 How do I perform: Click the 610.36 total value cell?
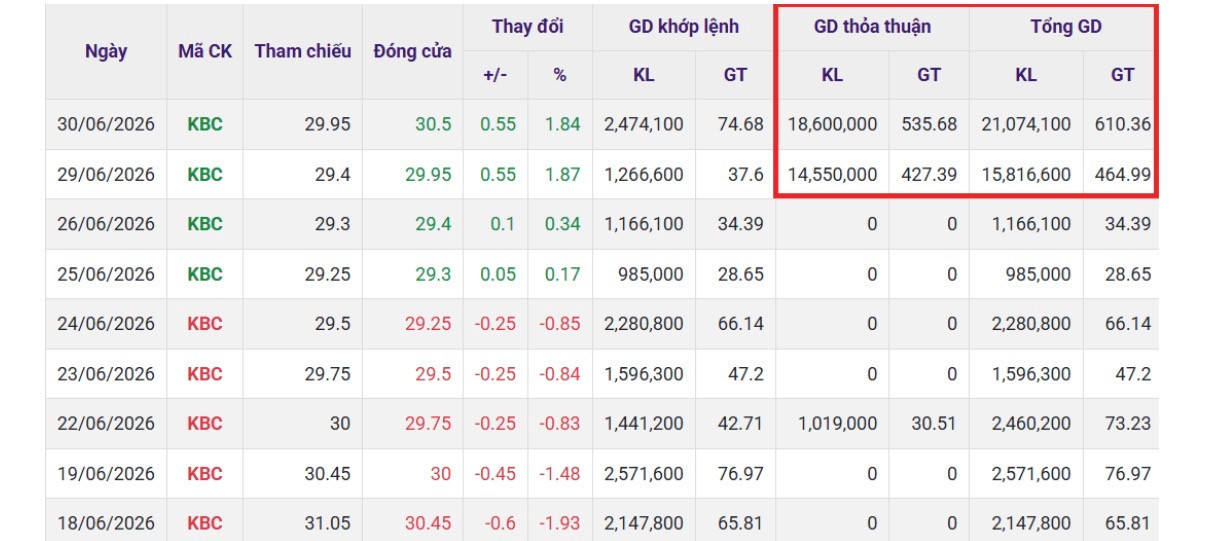coord(1123,125)
